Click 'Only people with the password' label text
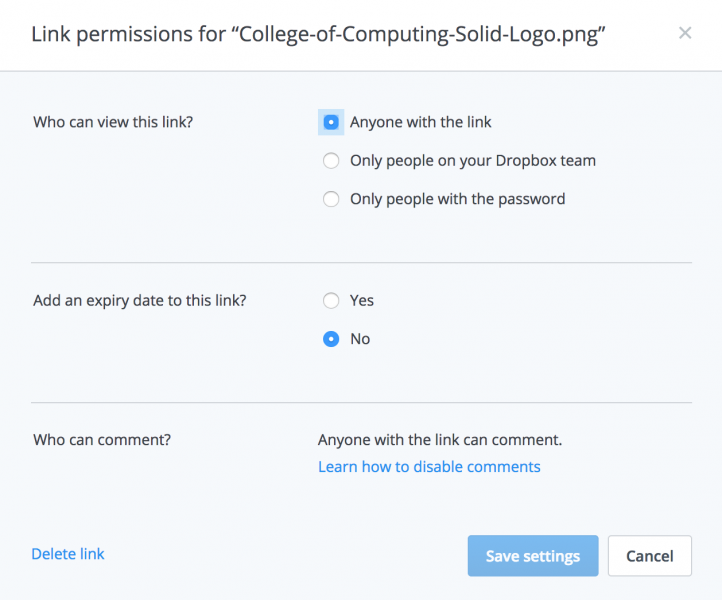The image size is (722, 600). (457, 199)
